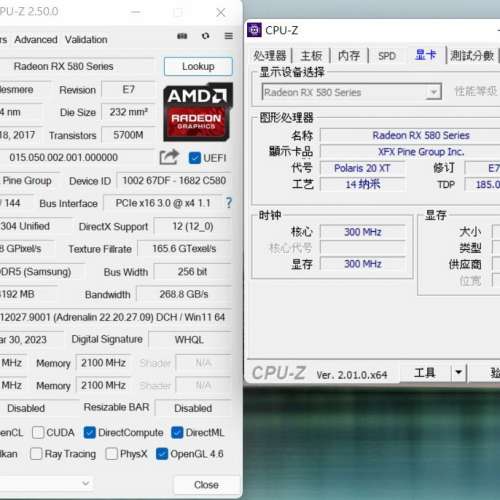
Task: Switch to the Validation tab
Action: click(x=86, y=40)
